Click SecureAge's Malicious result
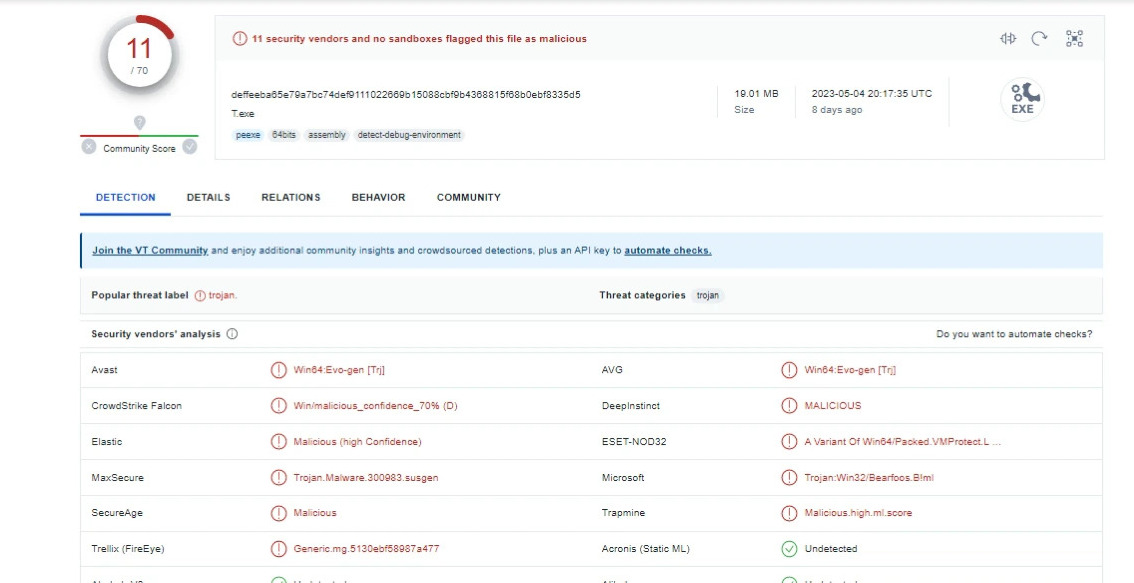This screenshot has height=583, width=1134. (x=315, y=513)
